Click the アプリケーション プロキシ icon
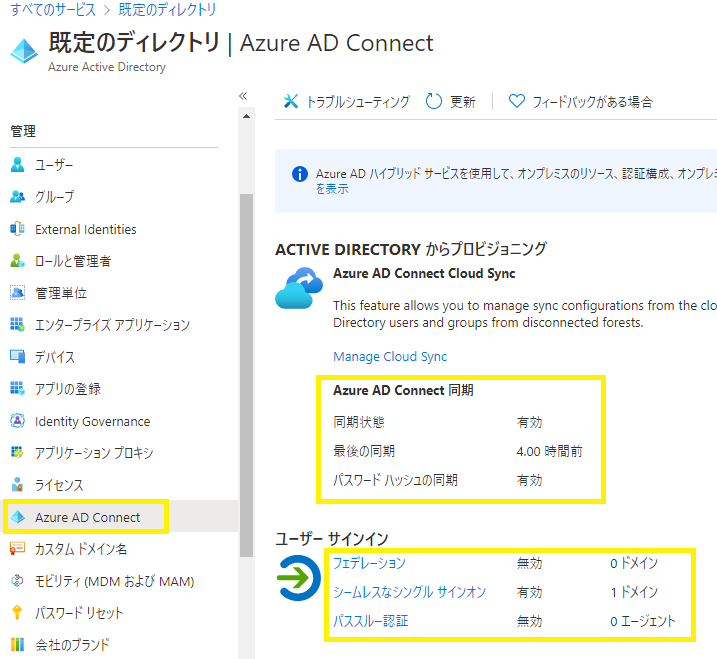 pos(17,453)
